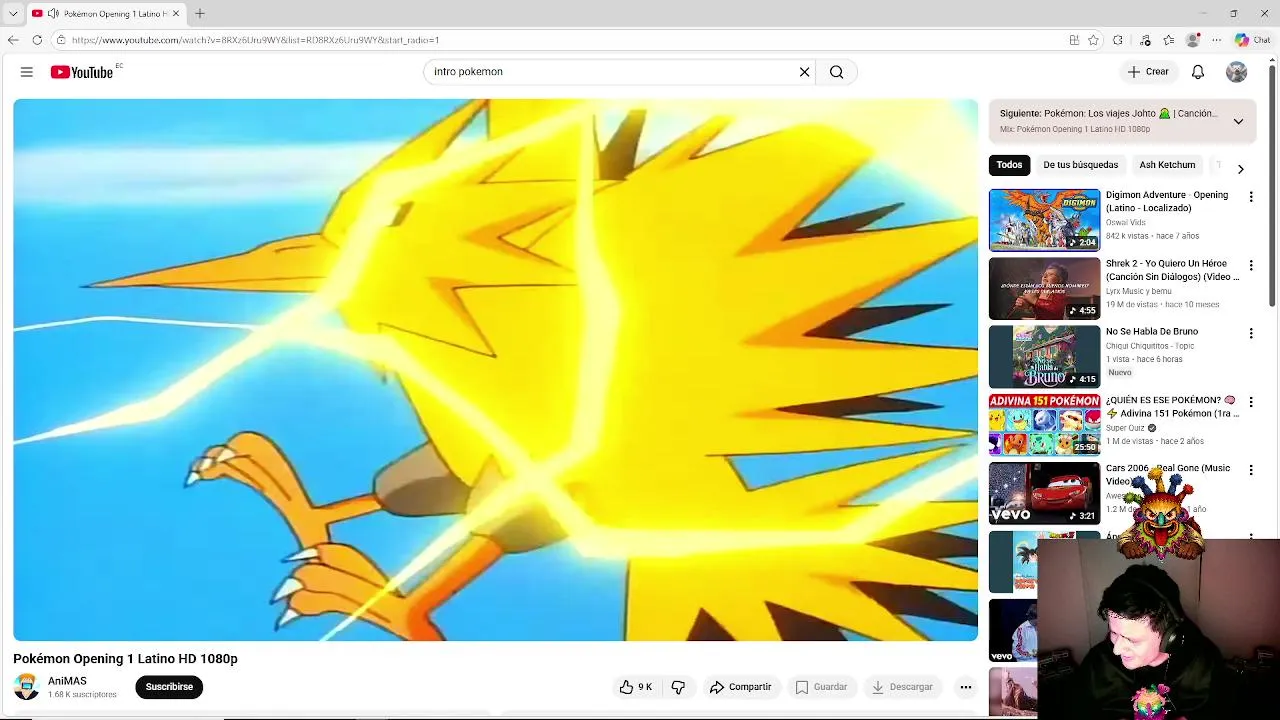
Task: Expand the playlist mix panel chevron
Action: pos(1238,121)
